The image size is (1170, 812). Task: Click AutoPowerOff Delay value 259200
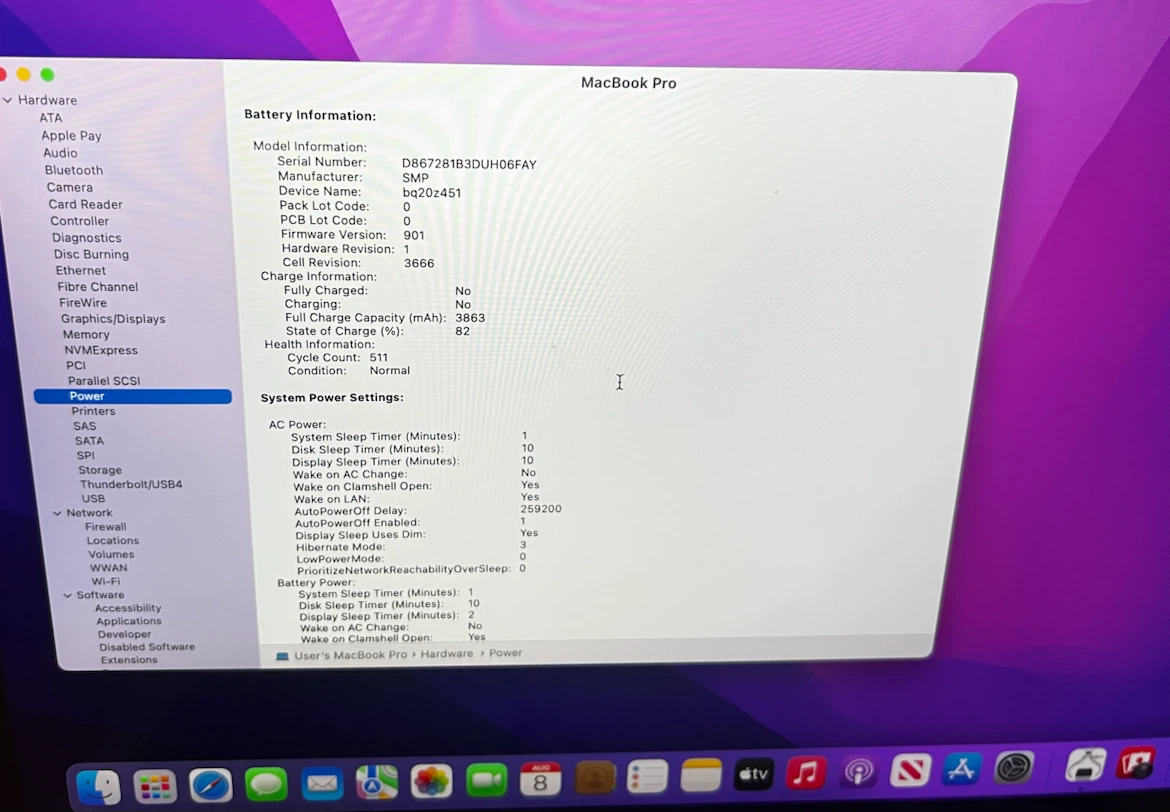[541, 509]
